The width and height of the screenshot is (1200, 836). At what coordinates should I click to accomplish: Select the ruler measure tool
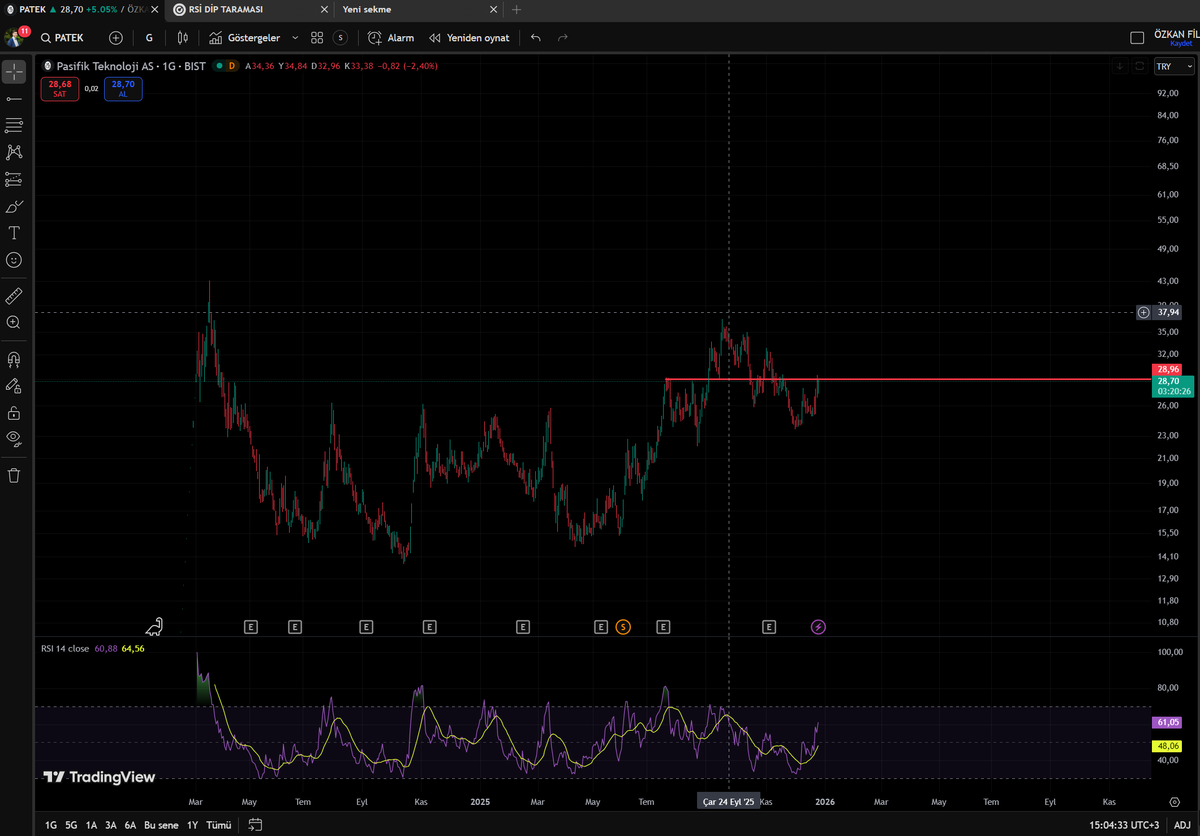point(14,296)
